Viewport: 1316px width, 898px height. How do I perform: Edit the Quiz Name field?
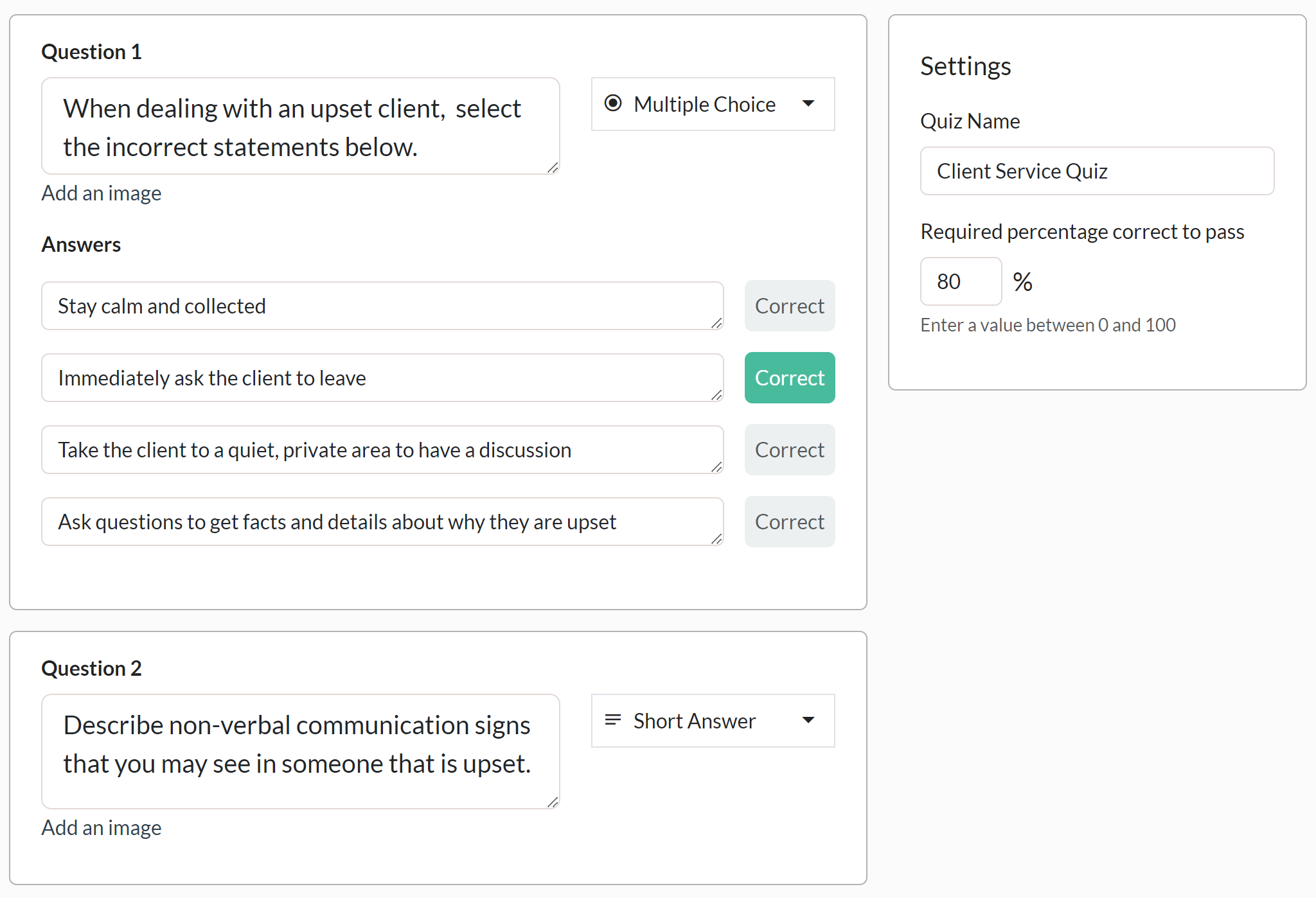(1096, 171)
